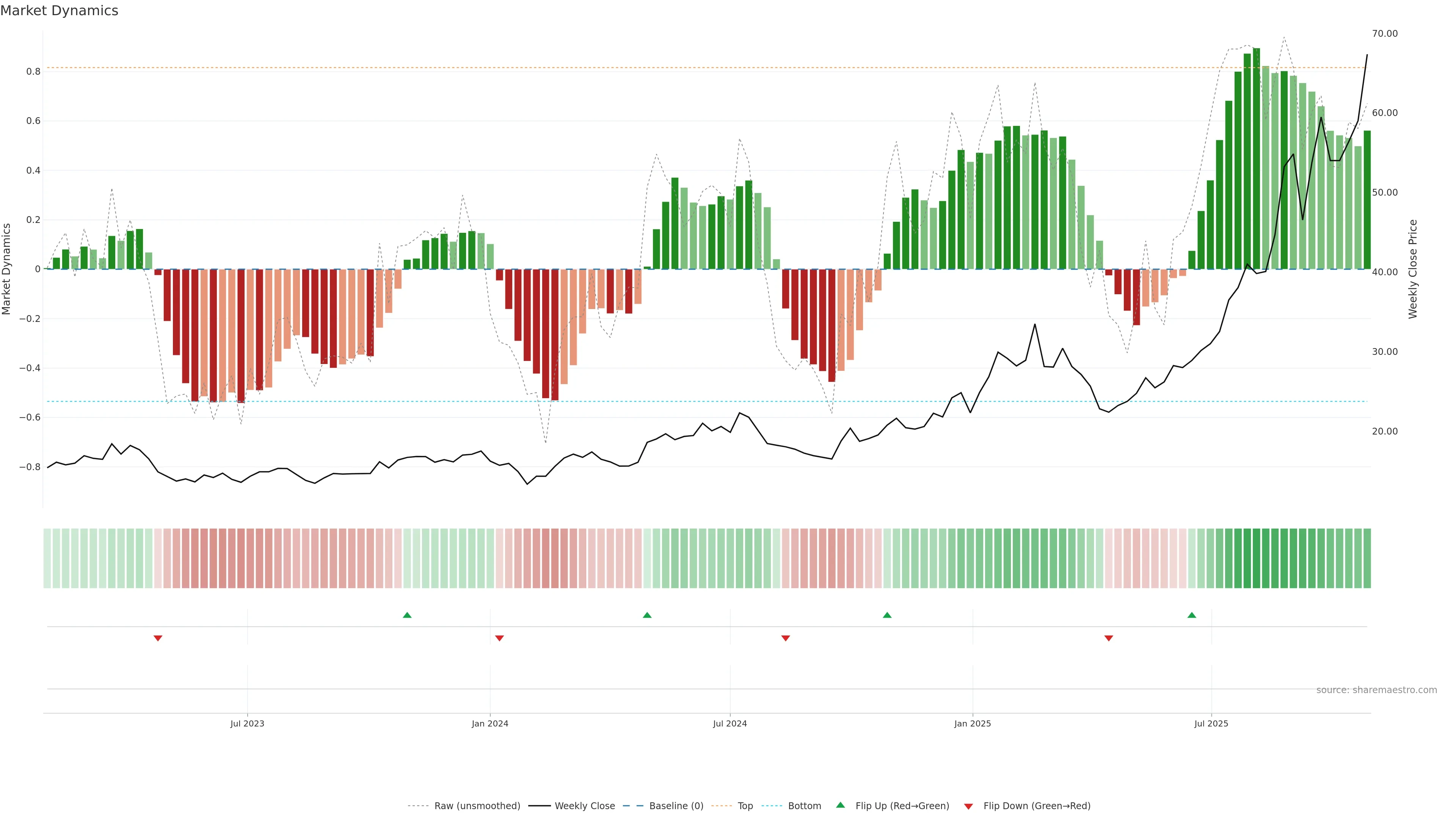This screenshot has width=1456, height=819.
Task: Click the flip-up marker nearest Jul 2025
Action: [1191, 615]
